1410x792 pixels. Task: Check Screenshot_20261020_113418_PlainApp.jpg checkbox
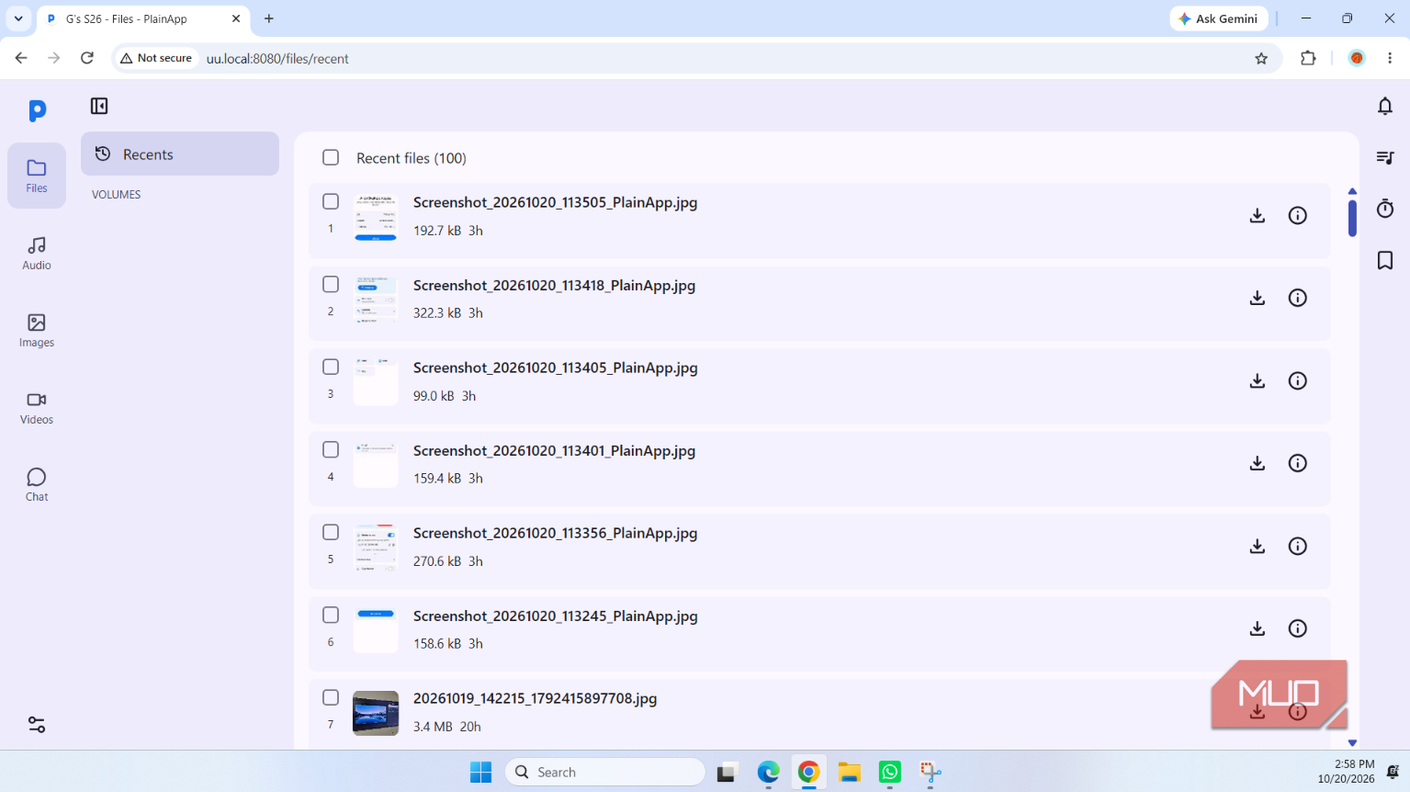pos(331,285)
